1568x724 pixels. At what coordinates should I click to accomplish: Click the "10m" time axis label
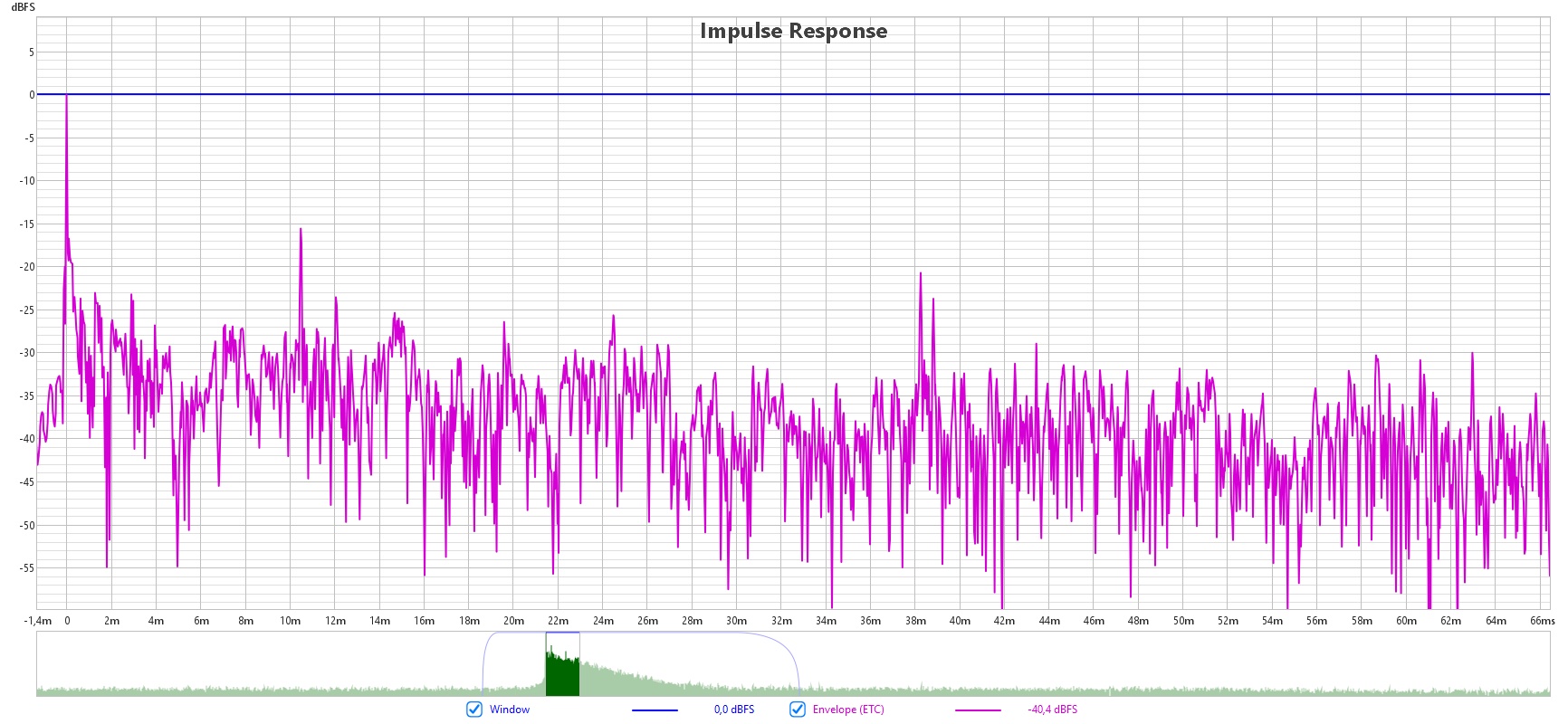coord(290,621)
